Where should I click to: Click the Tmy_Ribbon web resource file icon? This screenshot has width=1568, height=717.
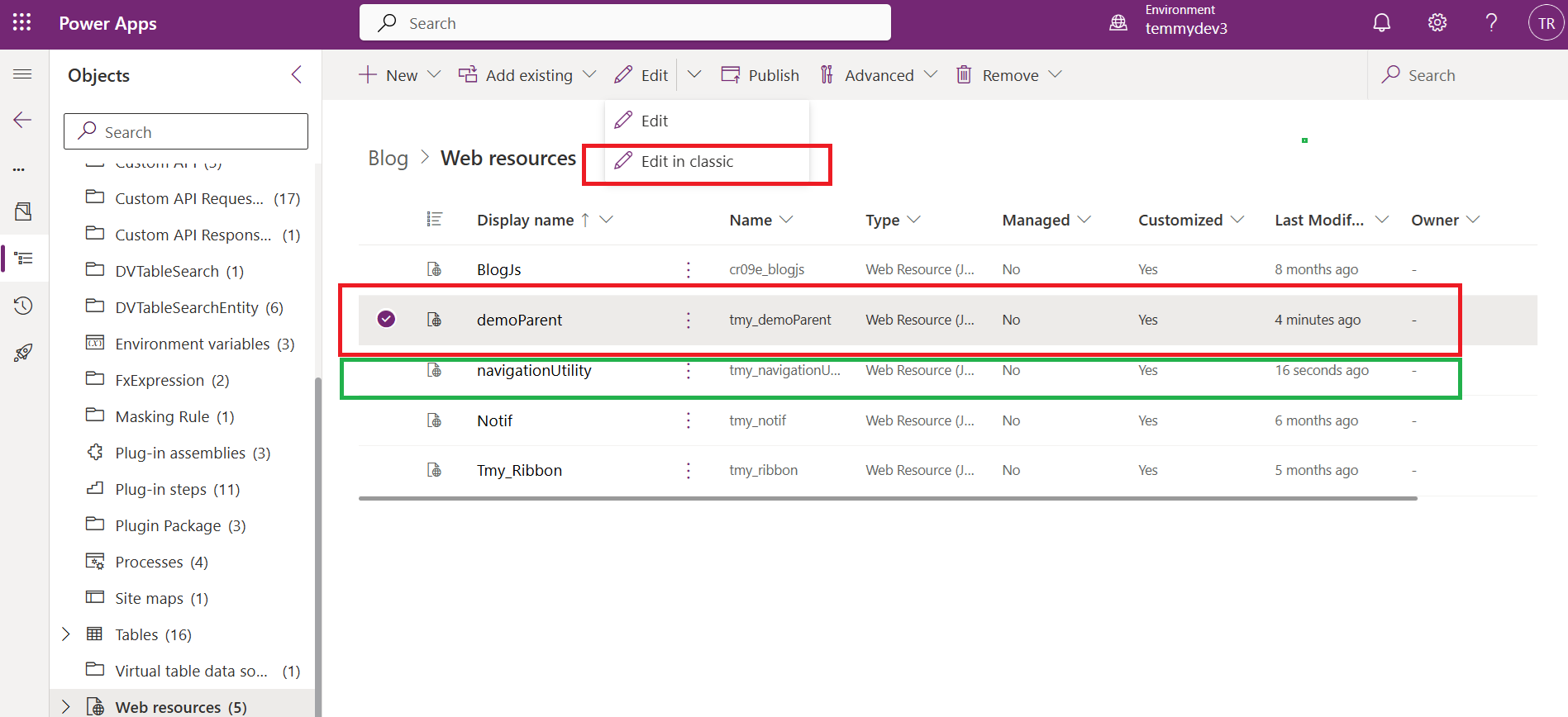434,470
